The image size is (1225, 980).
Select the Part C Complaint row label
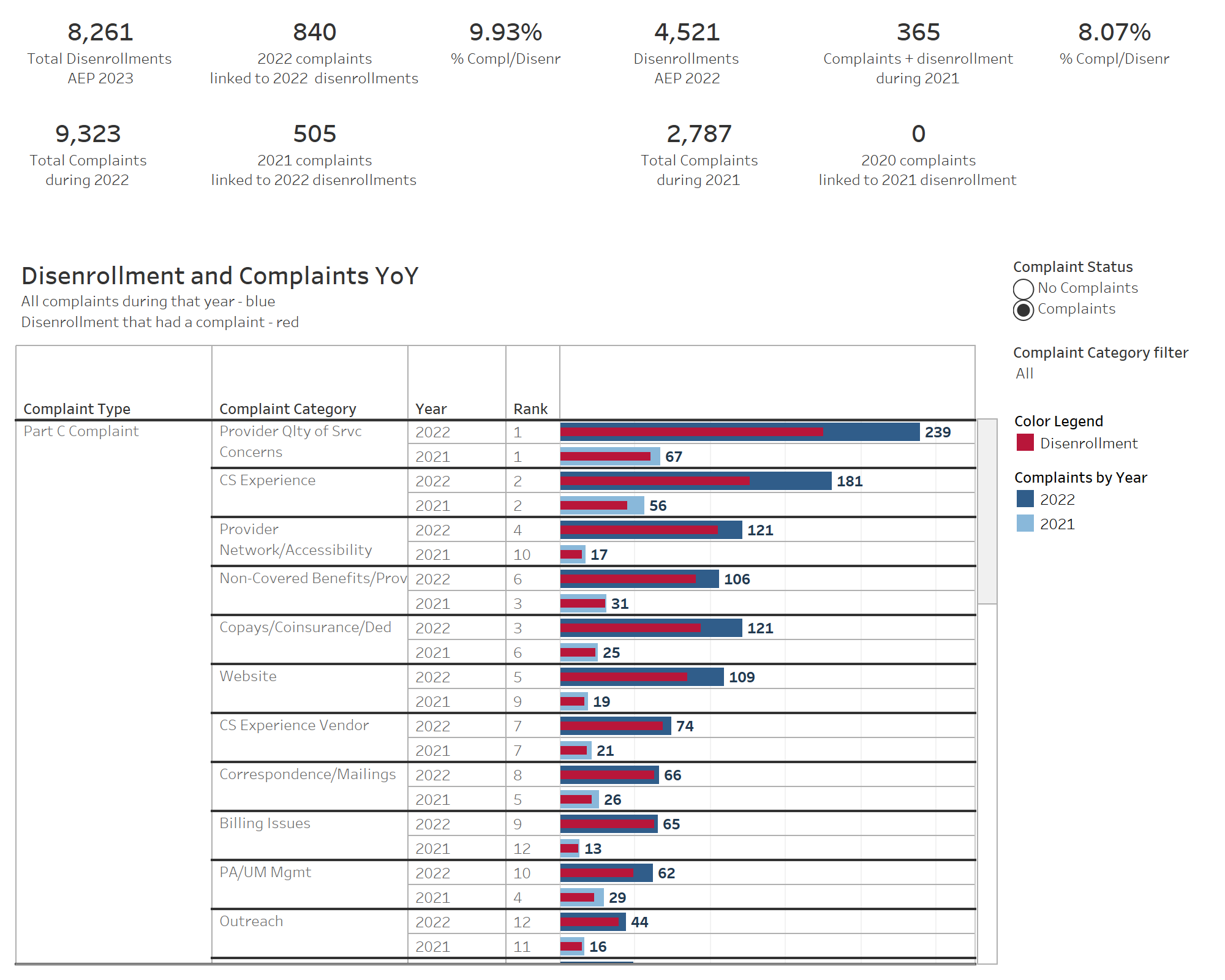pyautogui.click(x=81, y=431)
